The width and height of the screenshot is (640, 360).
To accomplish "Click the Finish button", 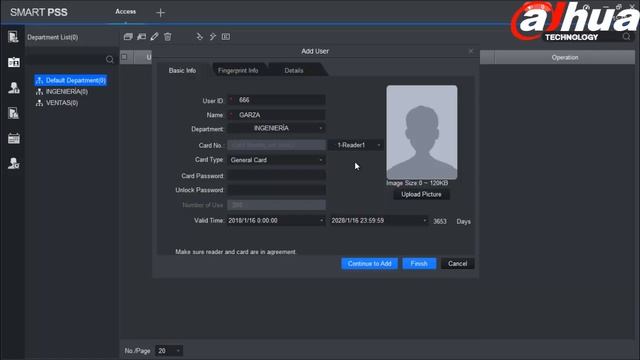I will tap(419, 264).
